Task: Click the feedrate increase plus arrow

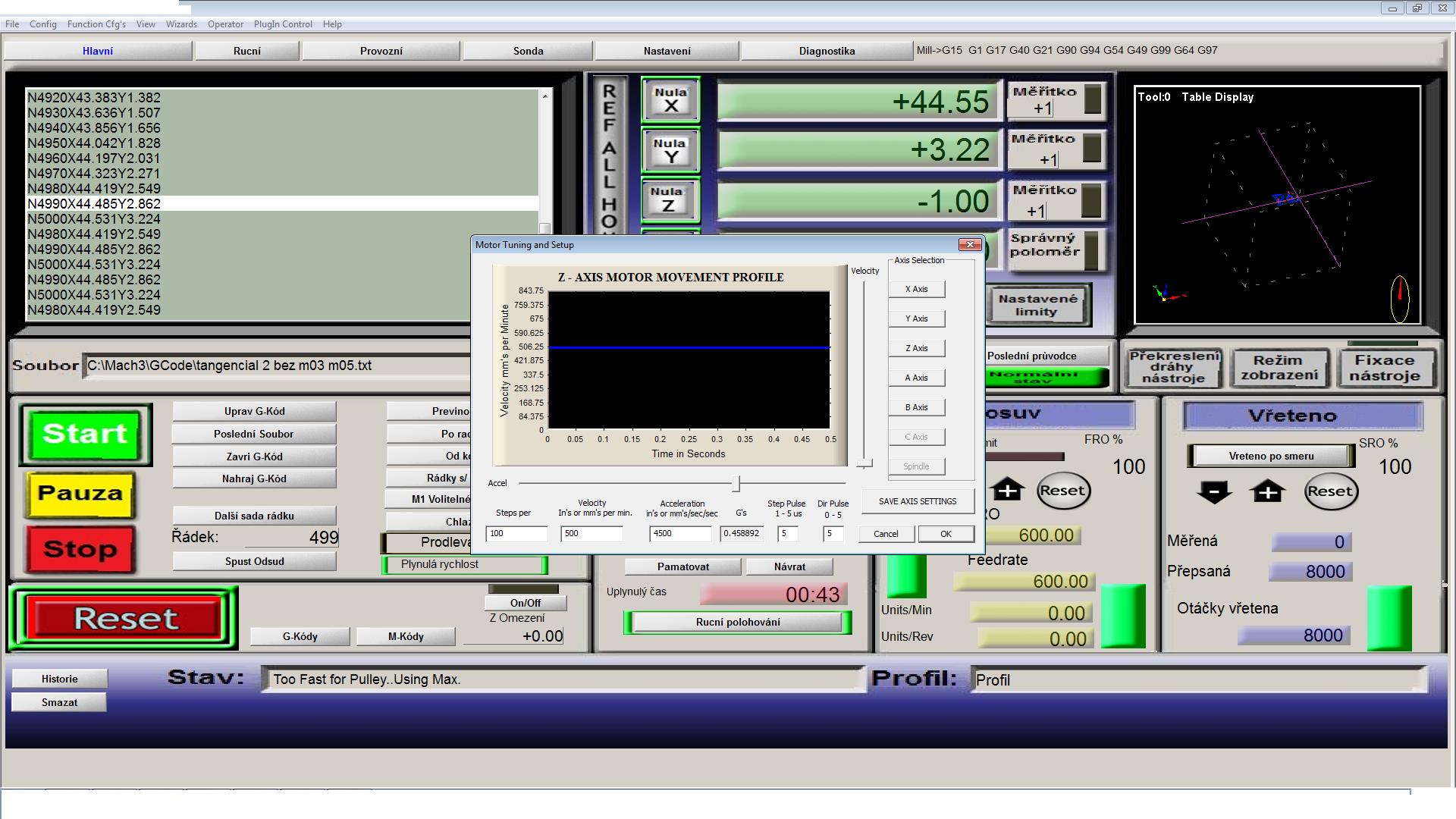Action: pos(1007,491)
